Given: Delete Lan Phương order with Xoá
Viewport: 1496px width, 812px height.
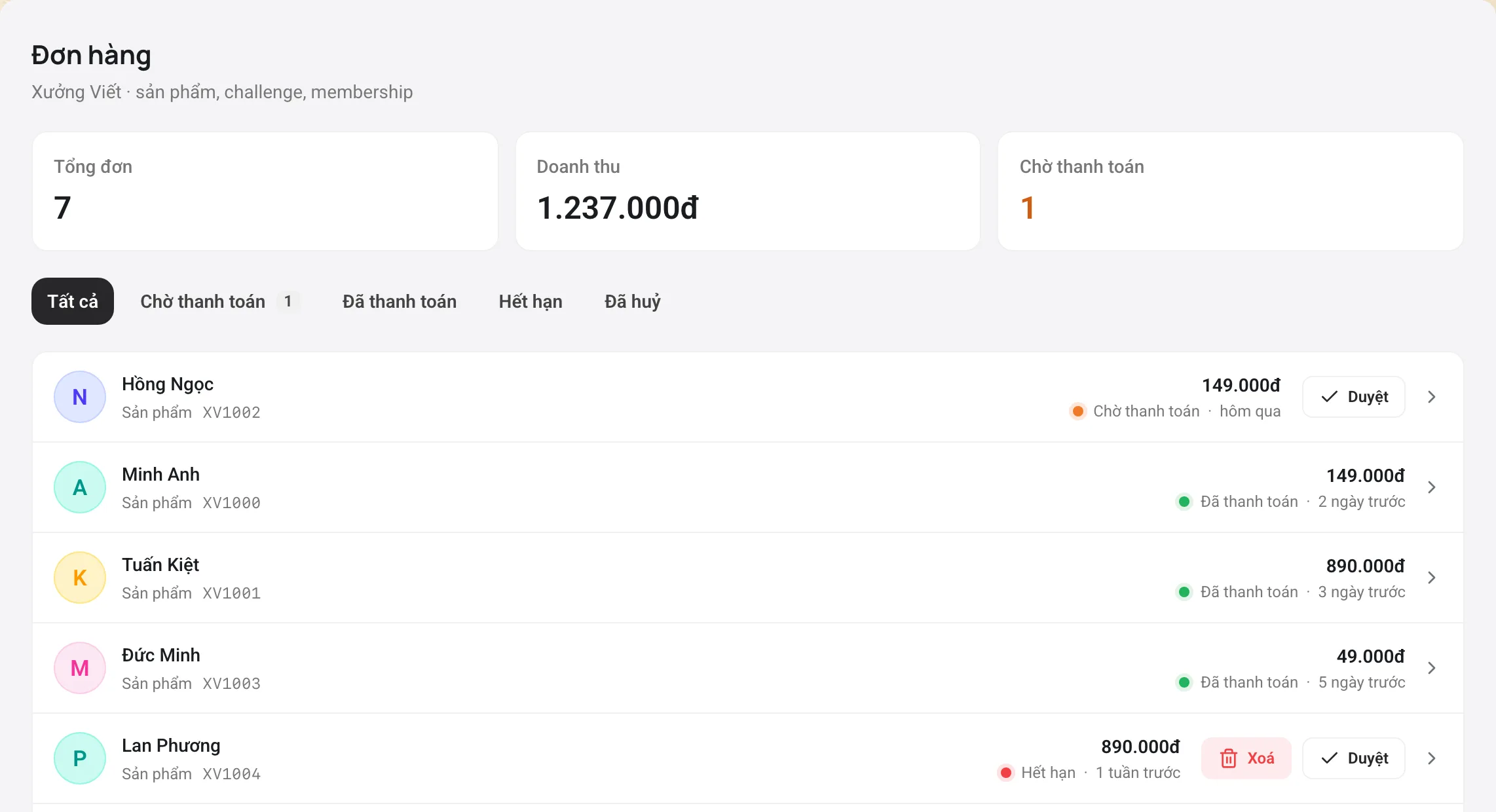Looking at the screenshot, I should [x=1246, y=758].
